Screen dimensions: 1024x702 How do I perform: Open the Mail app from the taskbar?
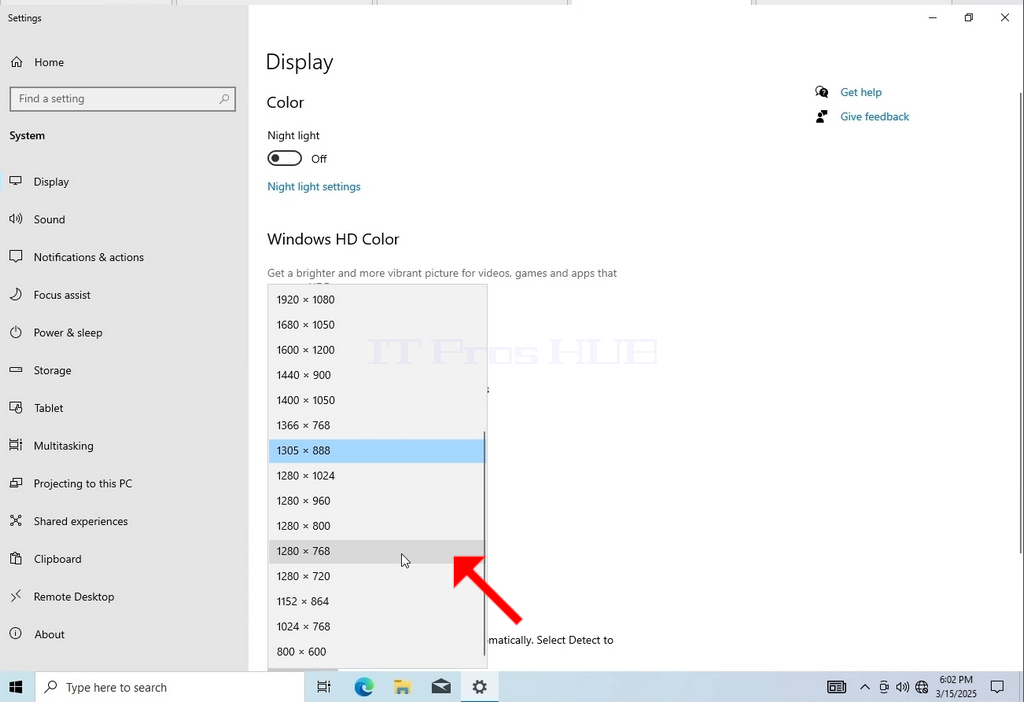[441, 687]
